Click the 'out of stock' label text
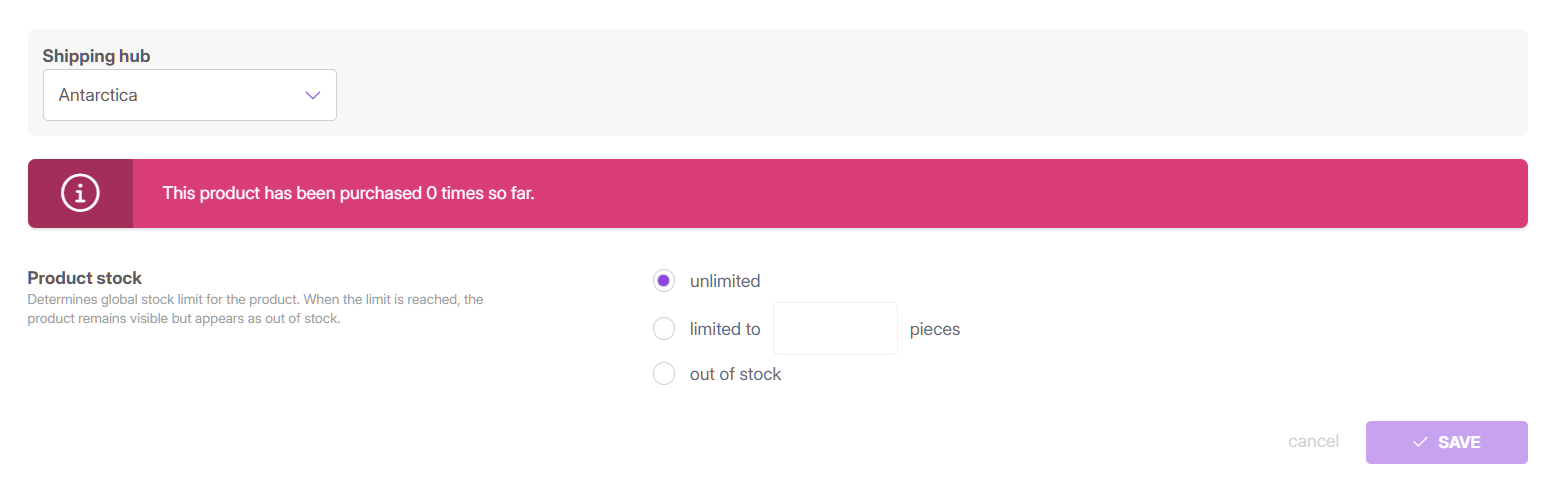This screenshot has width=1551, height=480. 735,374
